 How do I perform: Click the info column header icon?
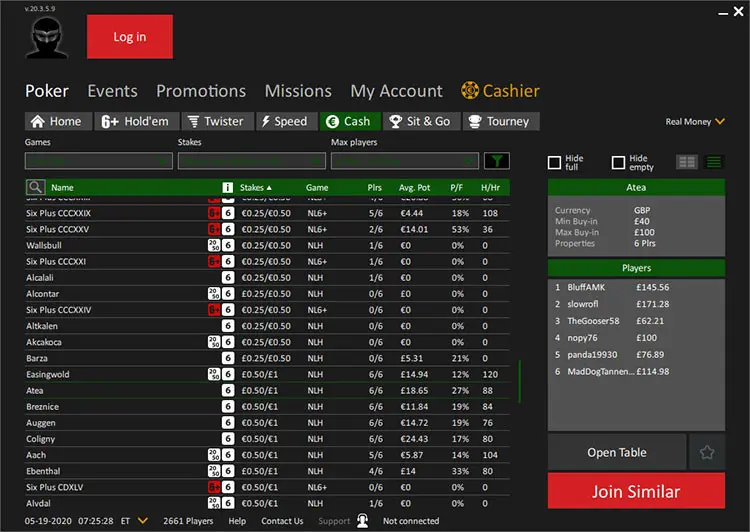[228, 187]
